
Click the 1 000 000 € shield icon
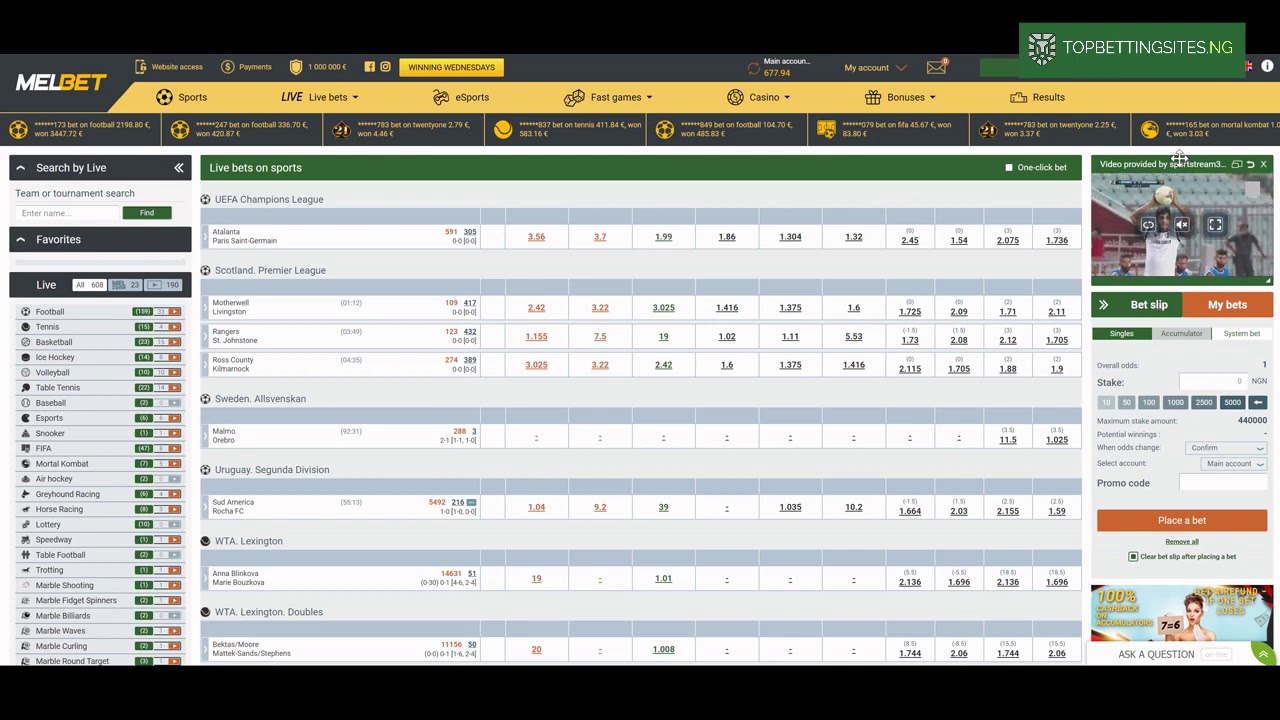pyautogui.click(x=296, y=67)
